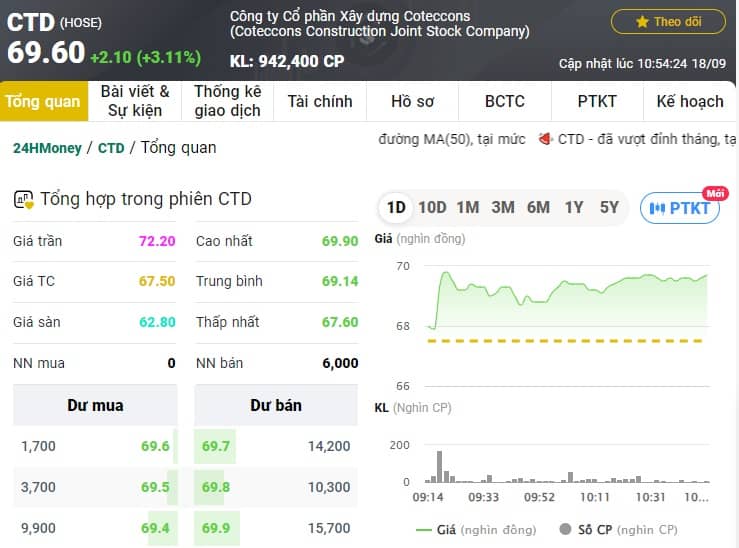Click the ask volume 15,700
Viewport: 739px width, 548px height.
point(329,528)
